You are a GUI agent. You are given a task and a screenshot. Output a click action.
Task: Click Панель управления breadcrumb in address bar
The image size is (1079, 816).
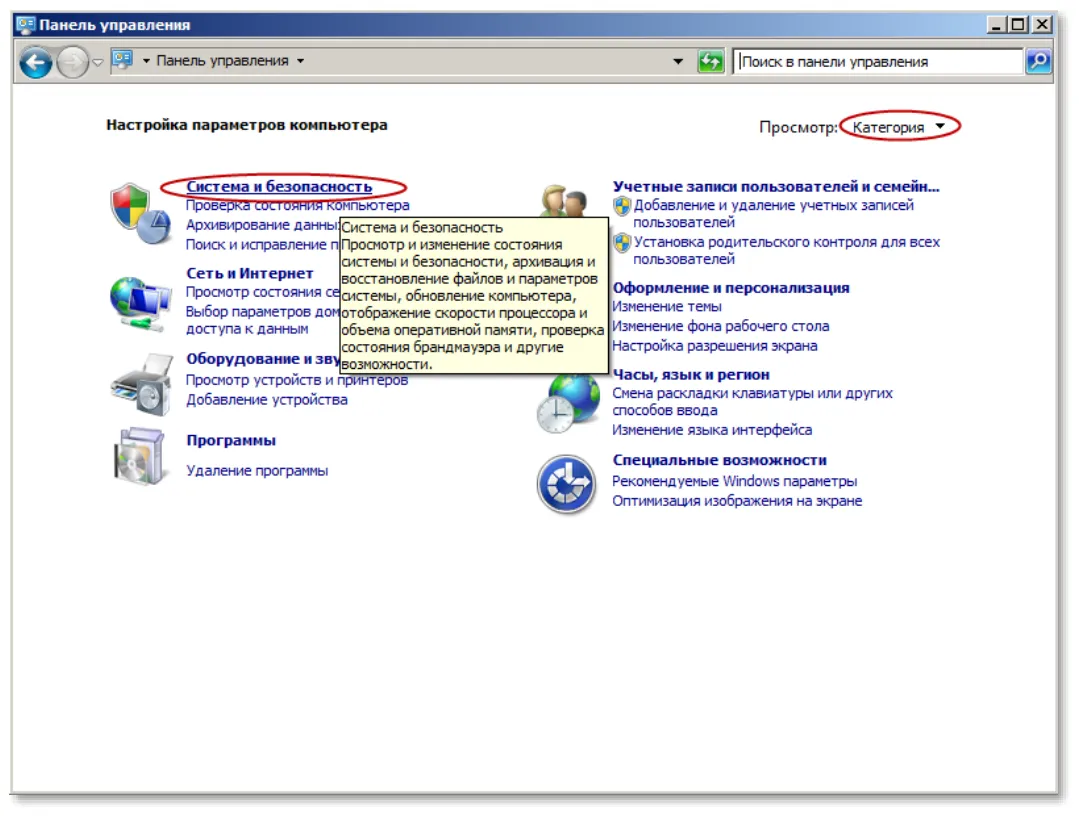[222, 61]
